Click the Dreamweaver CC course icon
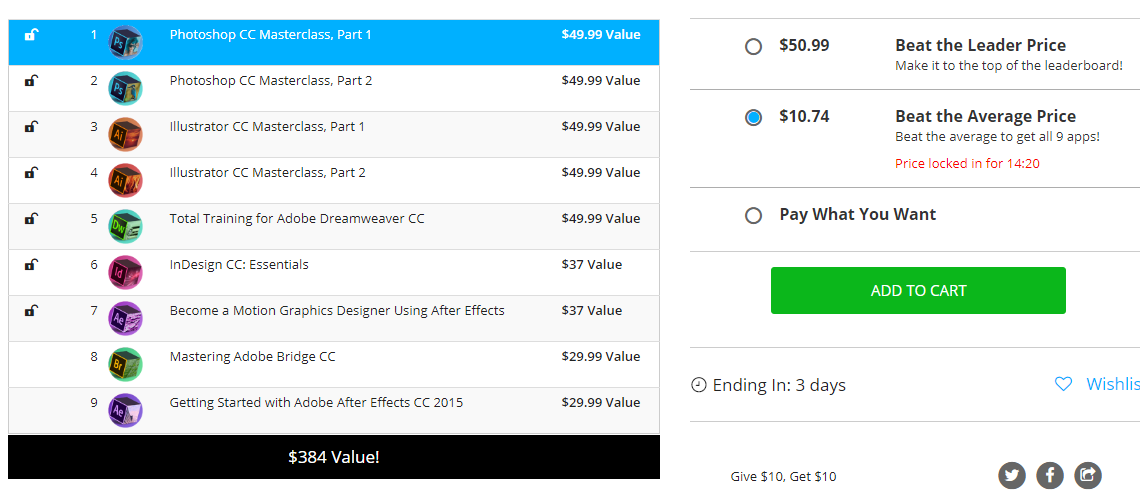1140x500 pixels. click(x=125, y=226)
